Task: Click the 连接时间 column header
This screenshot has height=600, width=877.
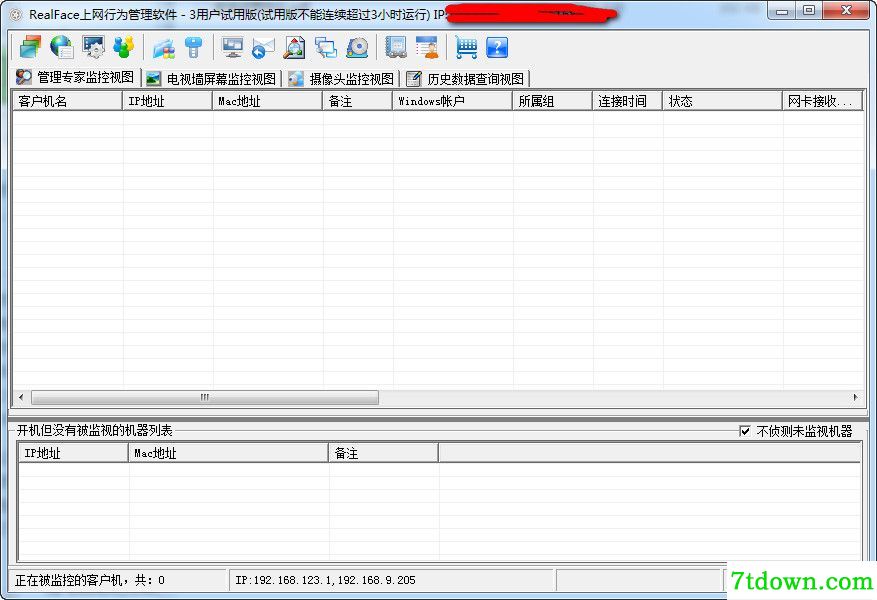Action: pyautogui.click(x=627, y=101)
